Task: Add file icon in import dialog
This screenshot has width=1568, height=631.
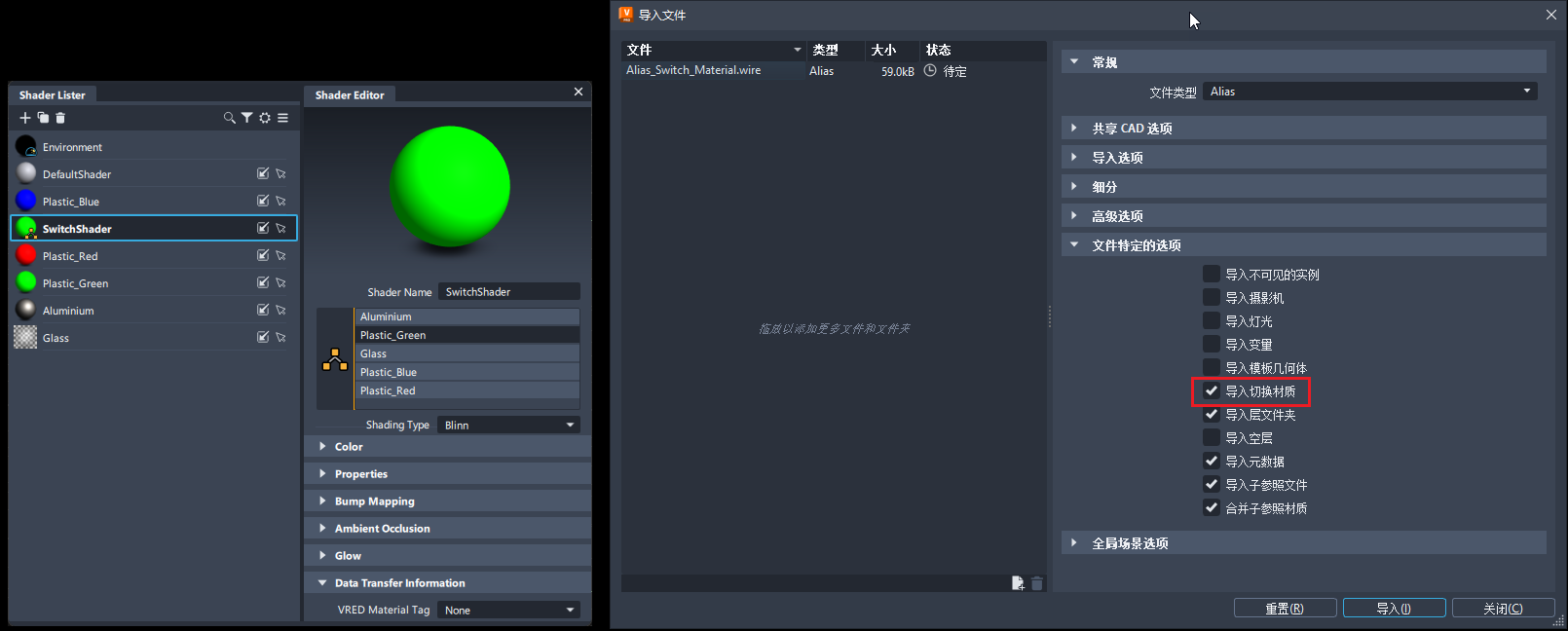Action: pyautogui.click(x=1018, y=583)
